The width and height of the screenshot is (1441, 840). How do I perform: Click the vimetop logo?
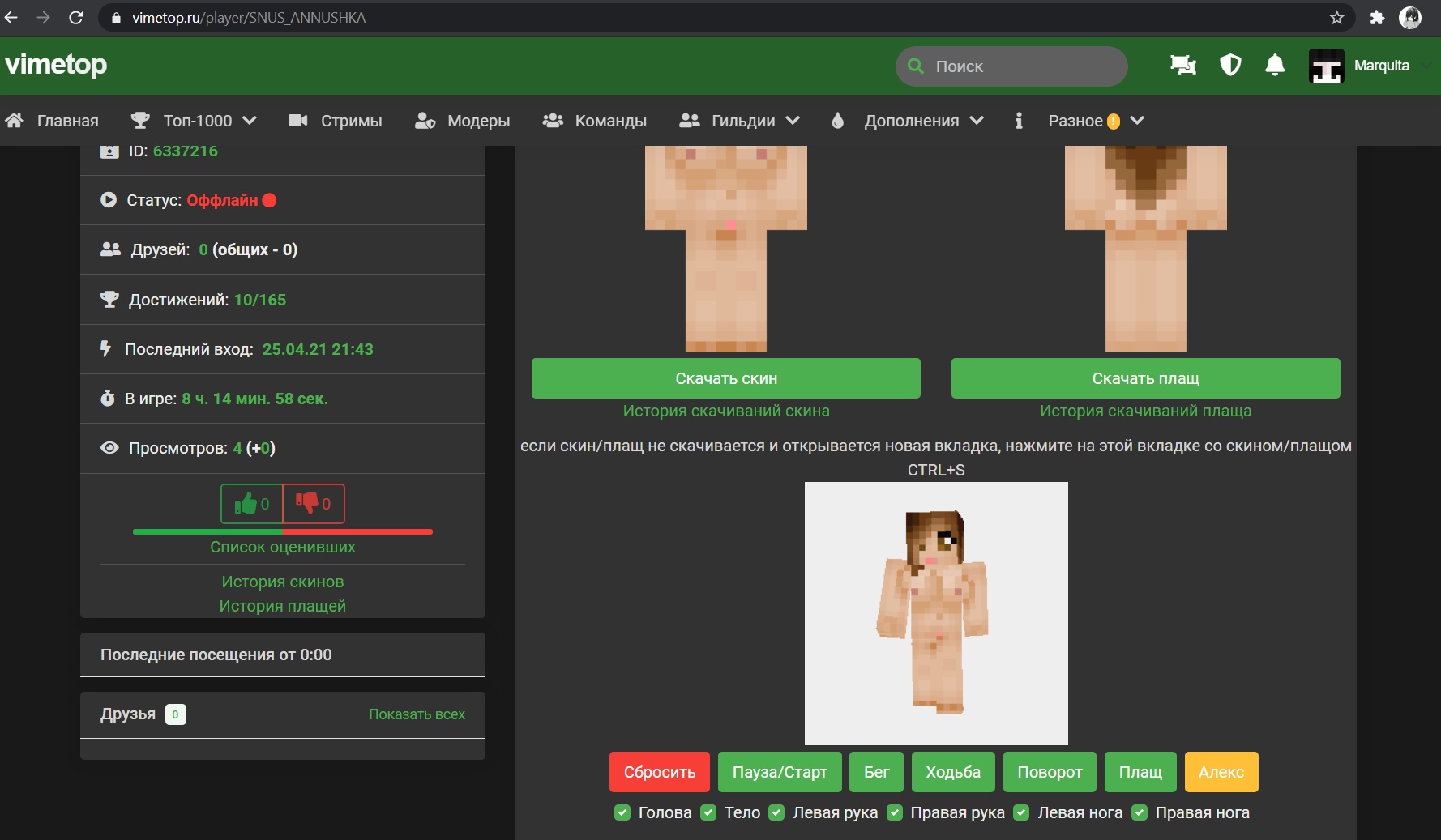(x=56, y=65)
